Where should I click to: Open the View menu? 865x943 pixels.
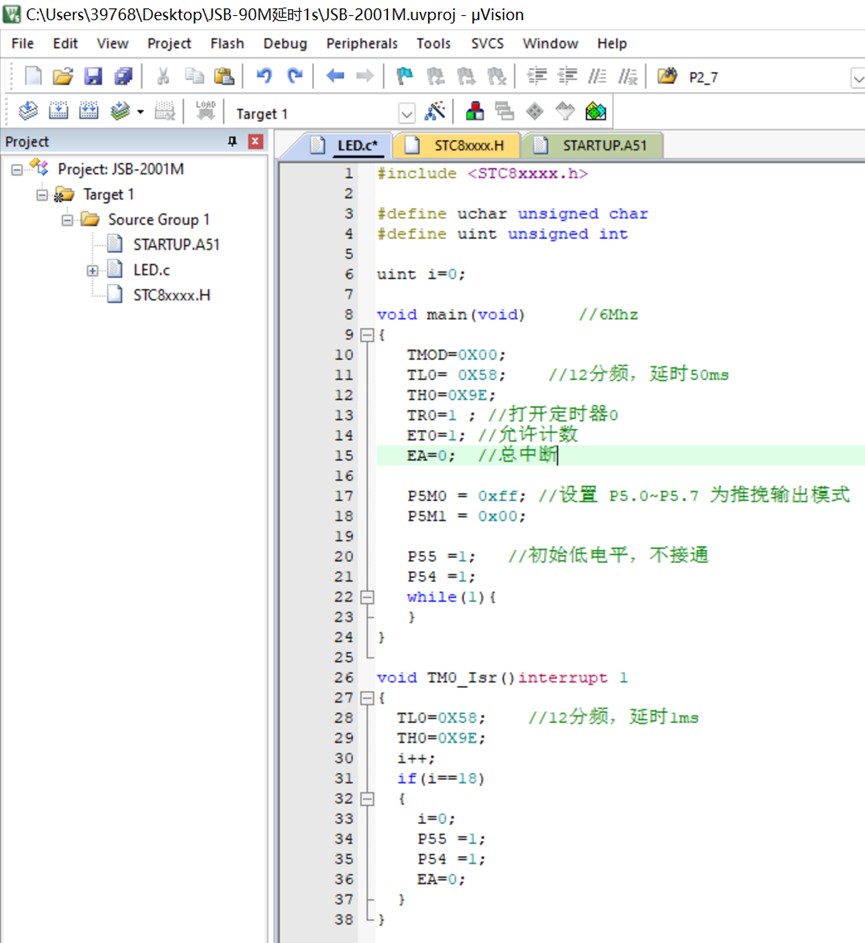(112, 43)
